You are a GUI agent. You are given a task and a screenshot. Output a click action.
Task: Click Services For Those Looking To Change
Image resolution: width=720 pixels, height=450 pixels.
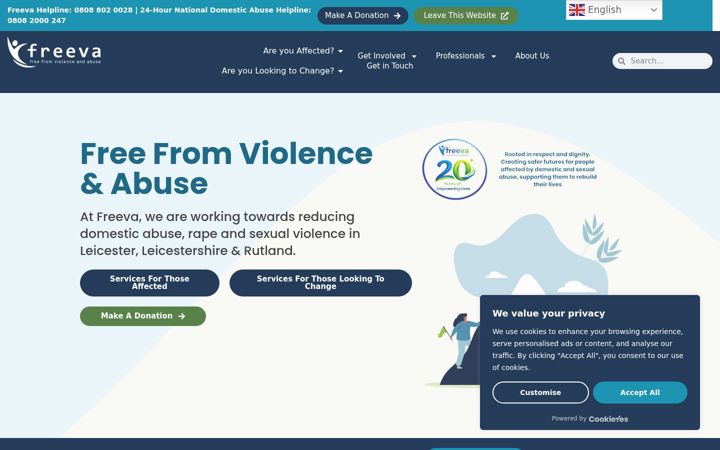(321, 282)
